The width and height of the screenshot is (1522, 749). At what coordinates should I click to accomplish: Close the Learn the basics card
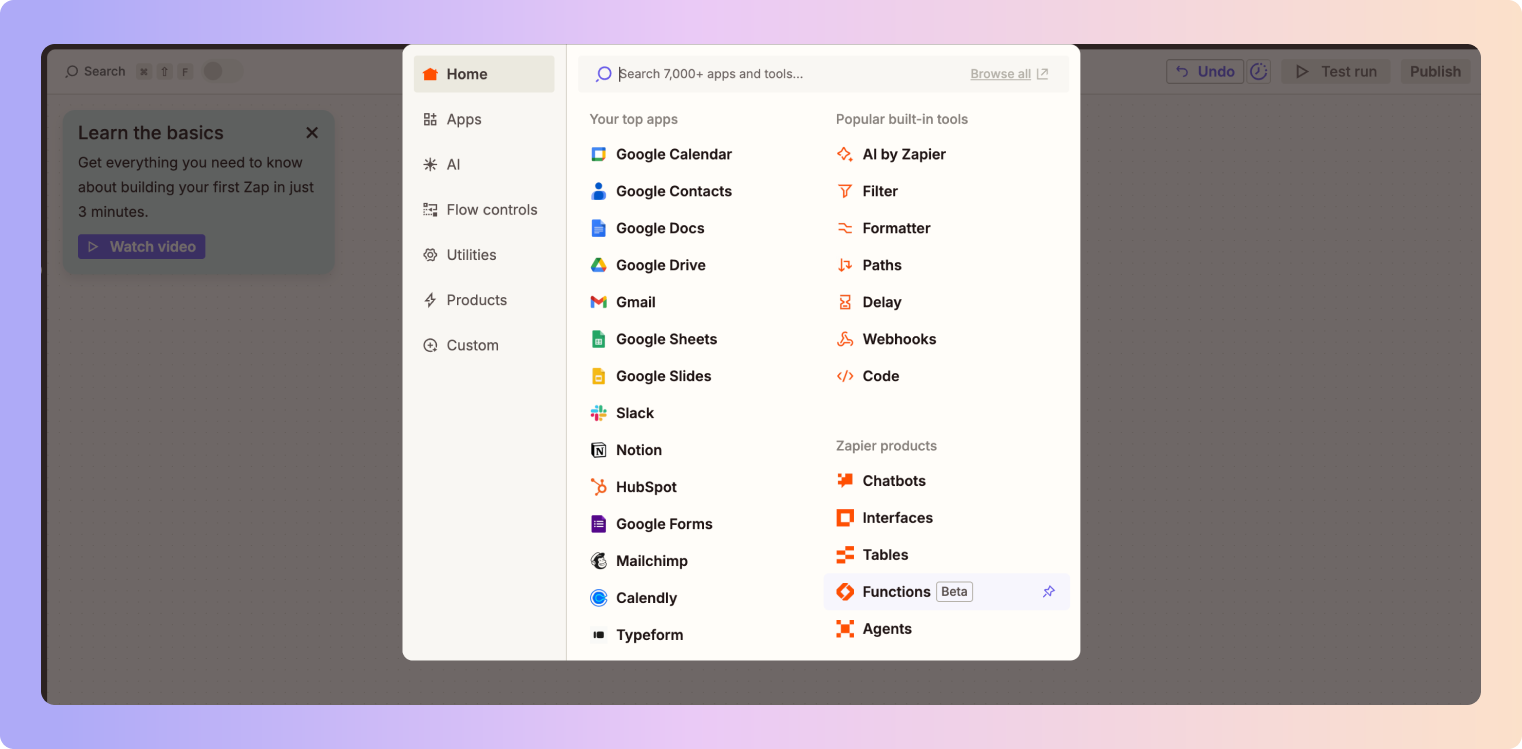pyautogui.click(x=312, y=133)
